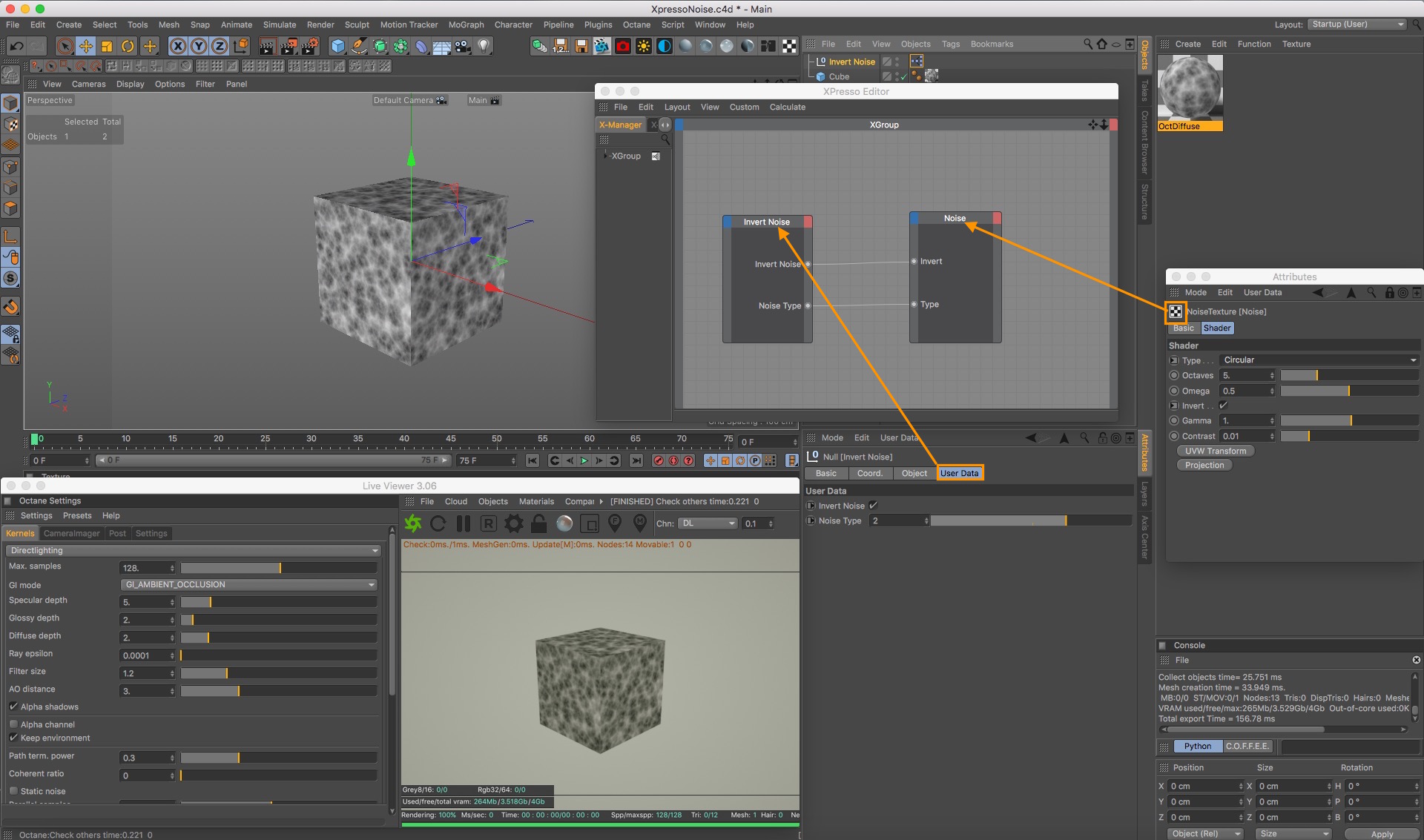1424x840 pixels.
Task: Pause rendering in Live Viewer
Action: [464, 523]
